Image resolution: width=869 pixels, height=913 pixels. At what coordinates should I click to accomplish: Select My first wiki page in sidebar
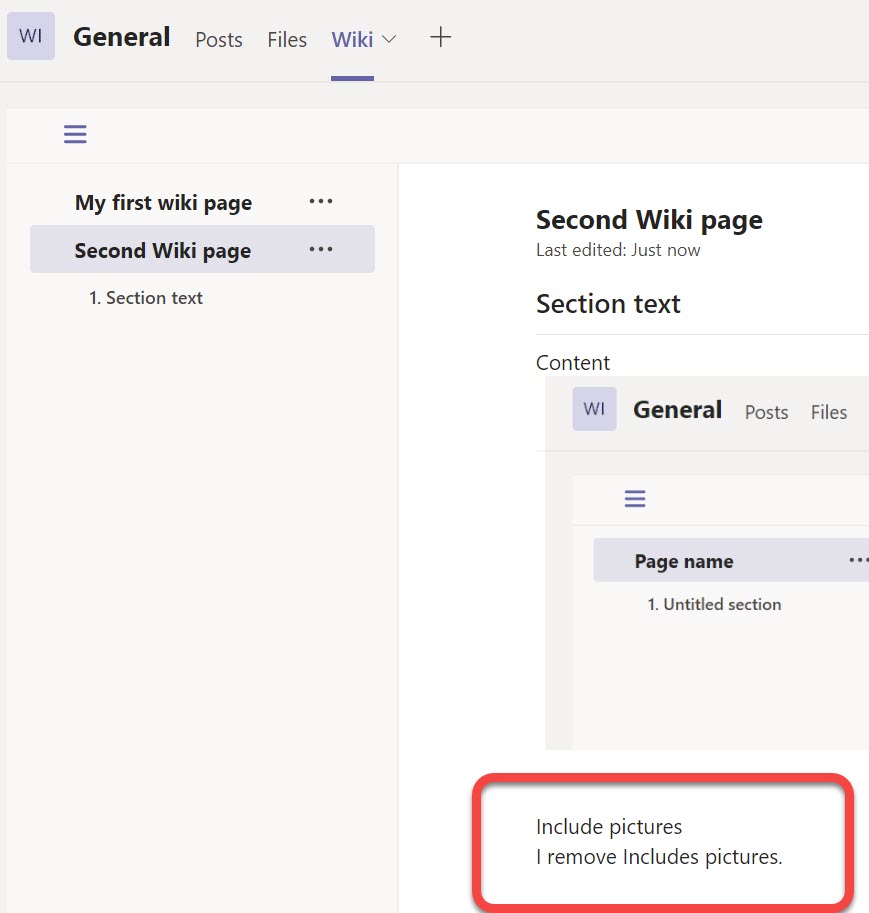tap(163, 203)
